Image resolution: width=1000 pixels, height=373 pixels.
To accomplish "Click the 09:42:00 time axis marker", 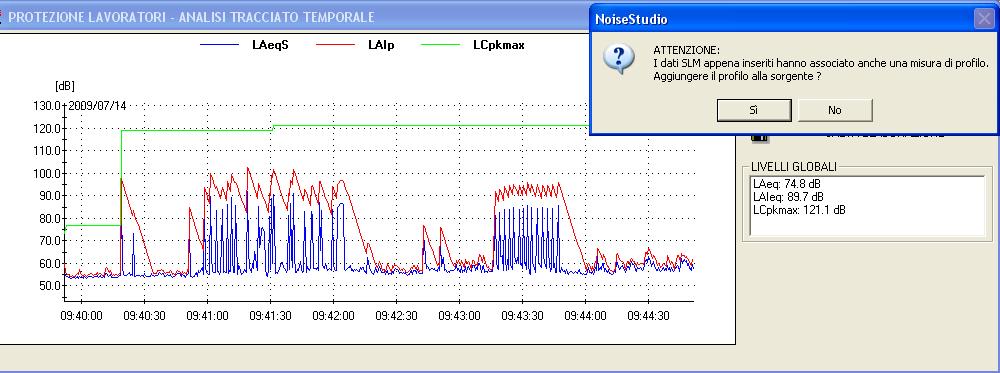I will (333, 316).
